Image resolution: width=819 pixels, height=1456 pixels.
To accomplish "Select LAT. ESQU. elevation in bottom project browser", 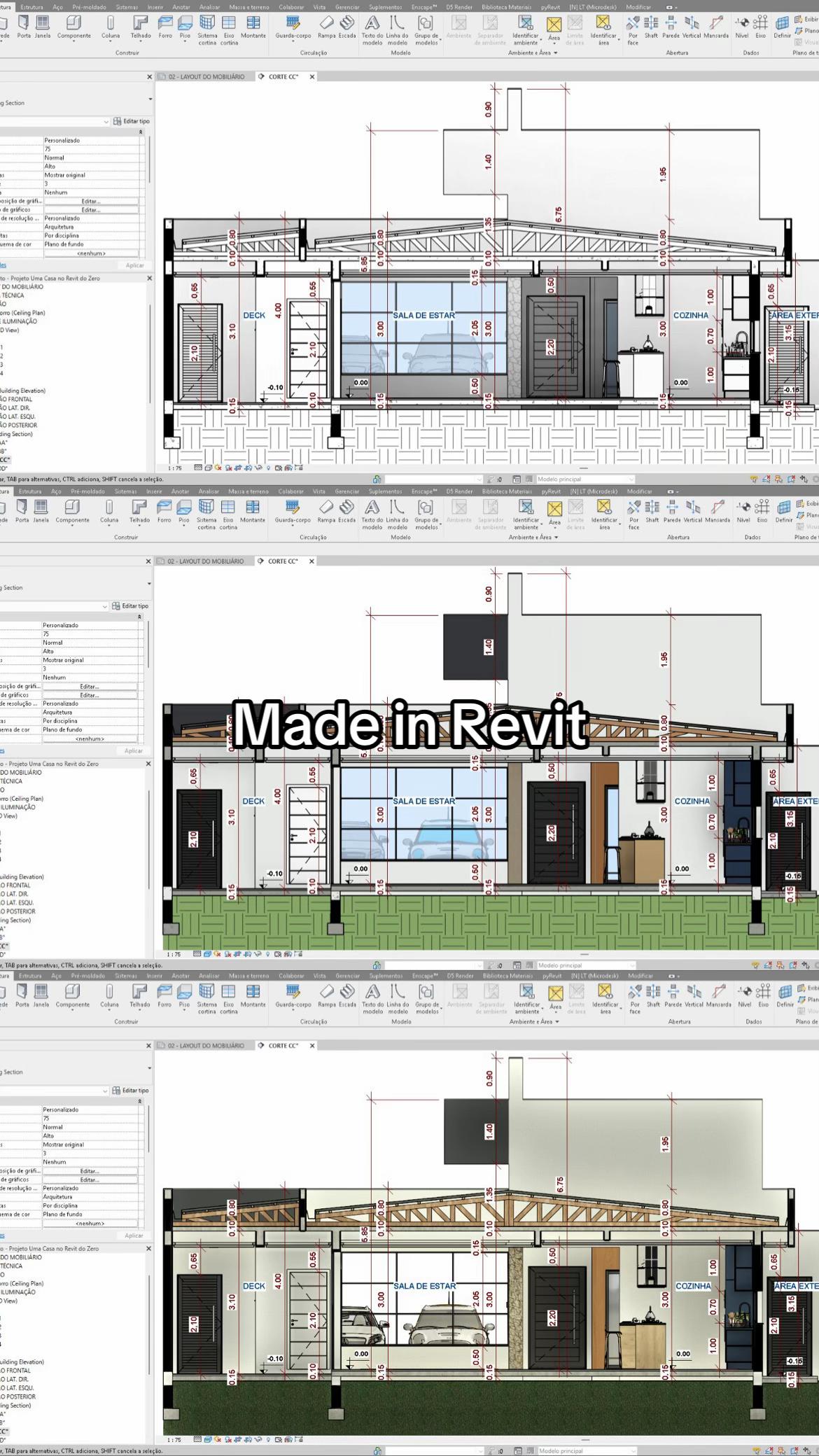I will pos(17,1387).
